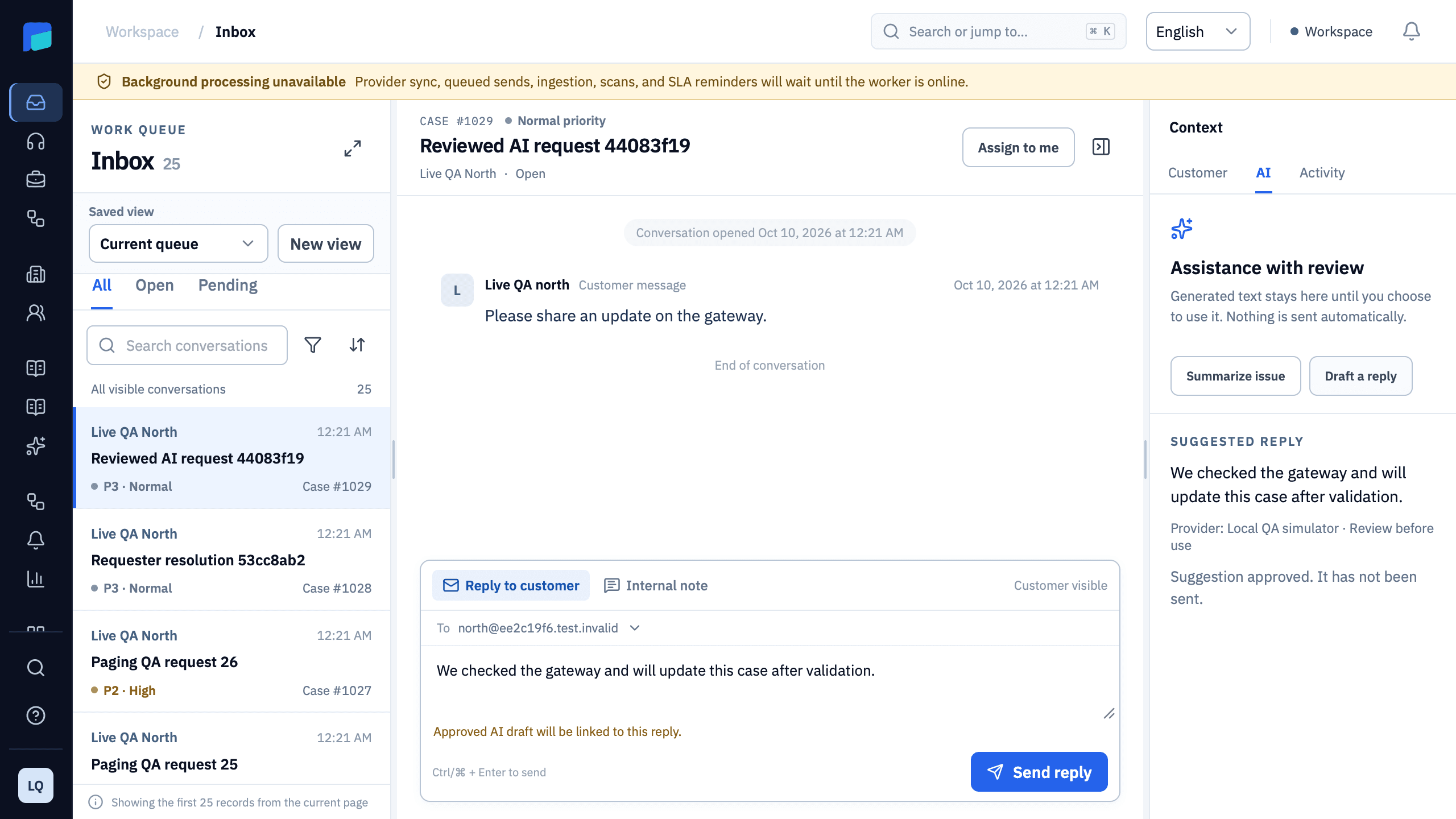Switch to Internal note mode

pyautogui.click(x=656, y=585)
